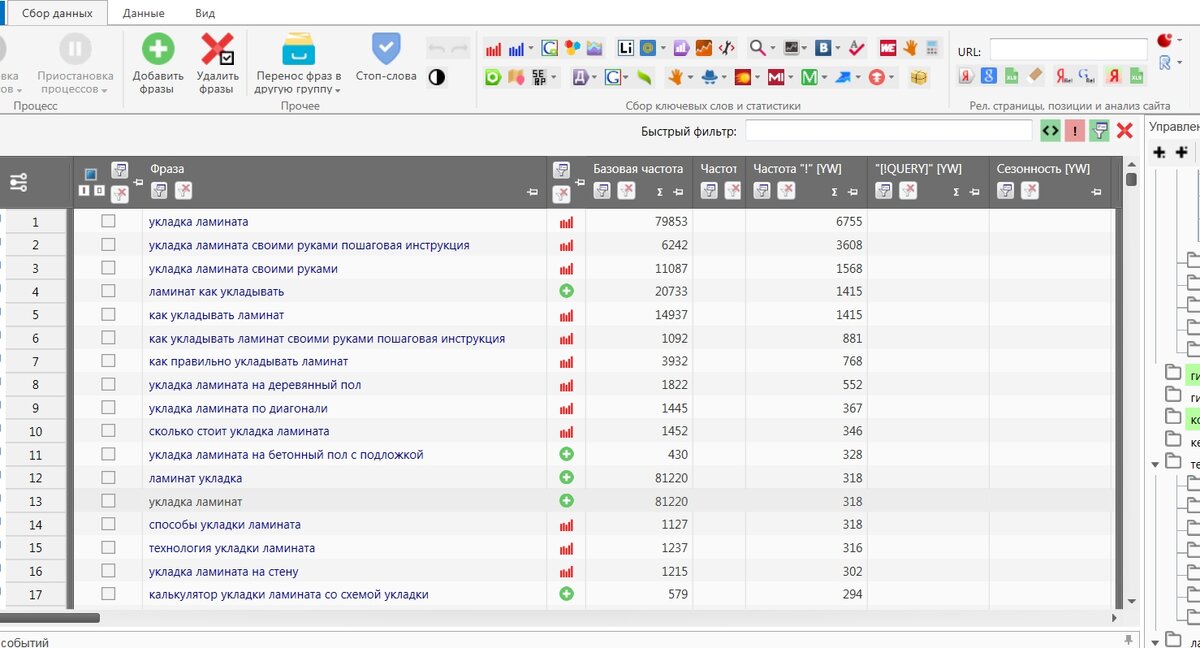1200x648 pixels.
Task: Click filter icon under the 'Фраза' header
Action: coord(159,190)
